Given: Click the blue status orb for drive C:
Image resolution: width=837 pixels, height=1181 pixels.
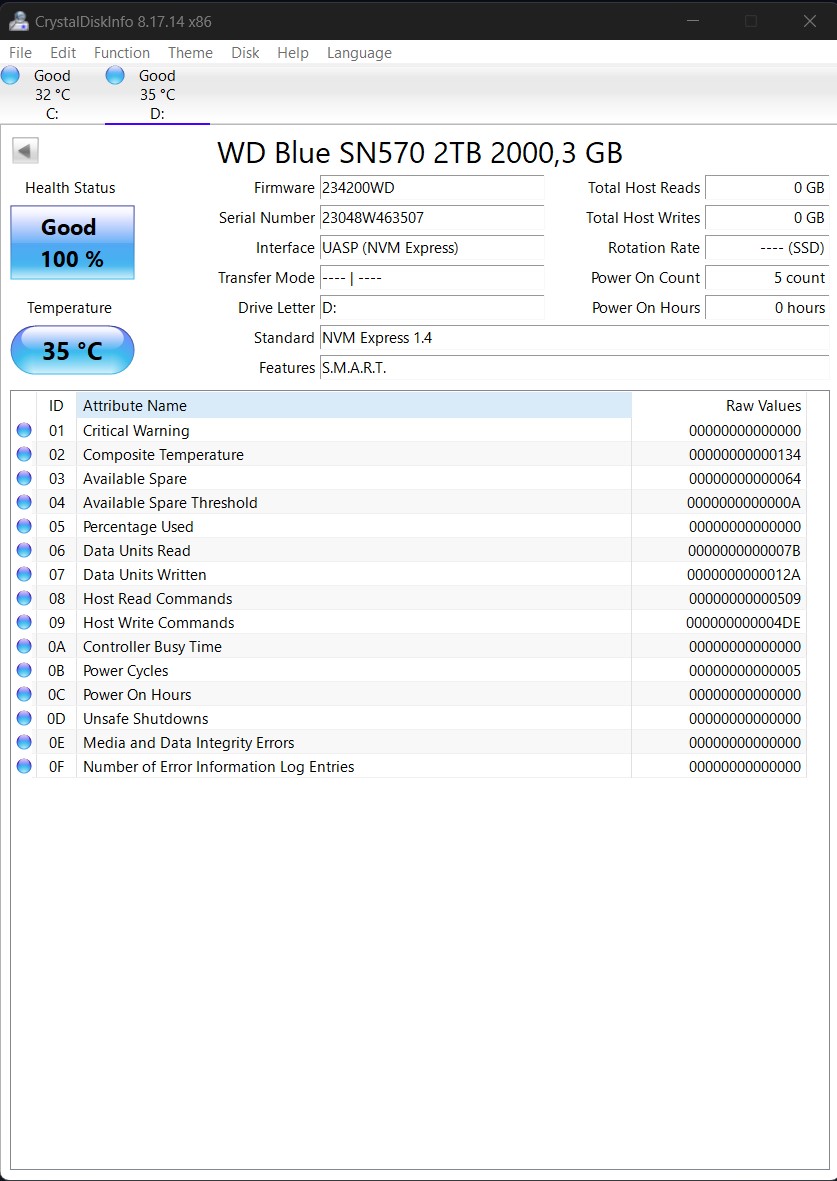Looking at the screenshot, I should click(x=11, y=75).
